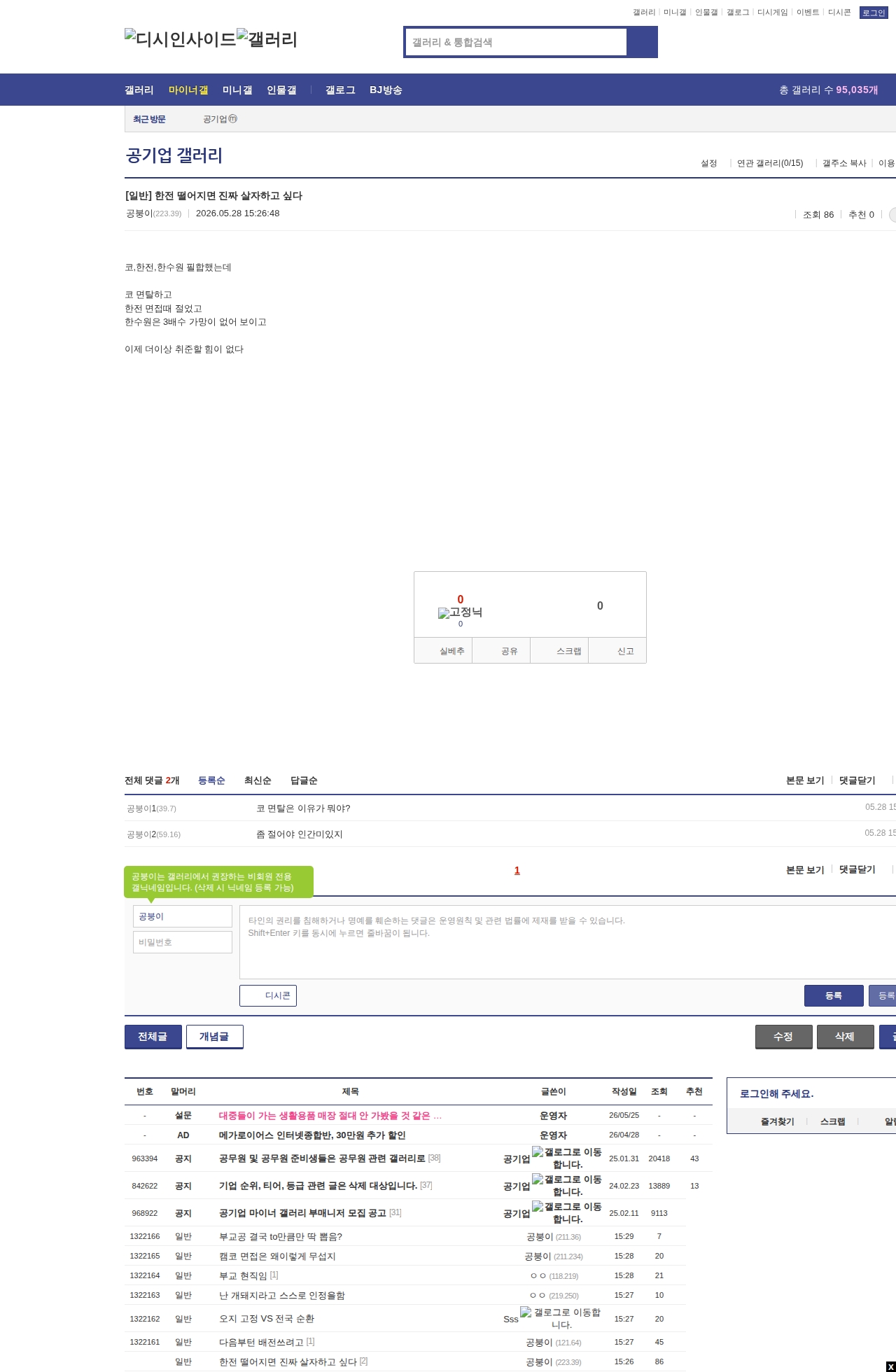Click comment page number 1
This screenshot has height=1372, width=896.
[x=517, y=870]
